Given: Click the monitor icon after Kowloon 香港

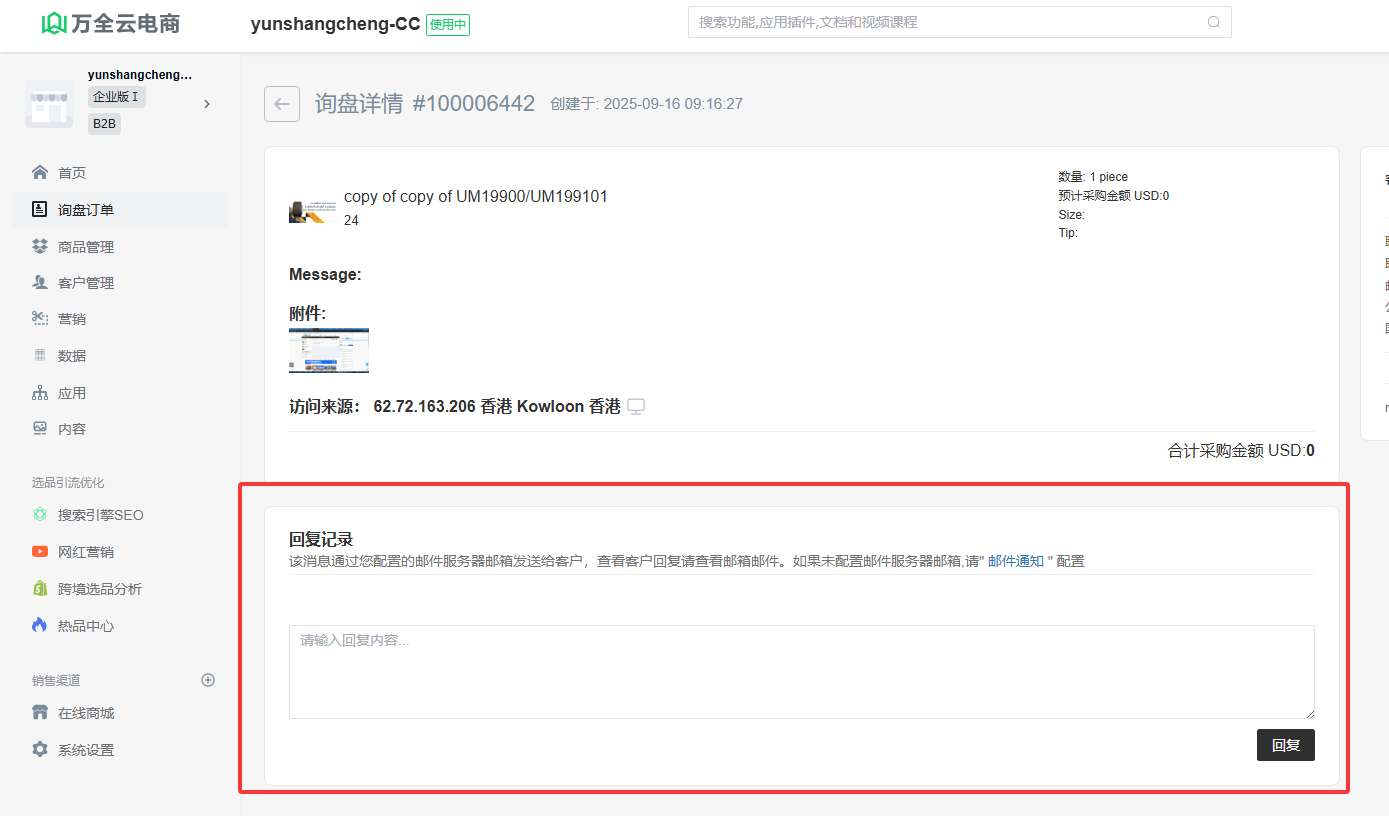Looking at the screenshot, I should pyautogui.click(x=635, y=406).
